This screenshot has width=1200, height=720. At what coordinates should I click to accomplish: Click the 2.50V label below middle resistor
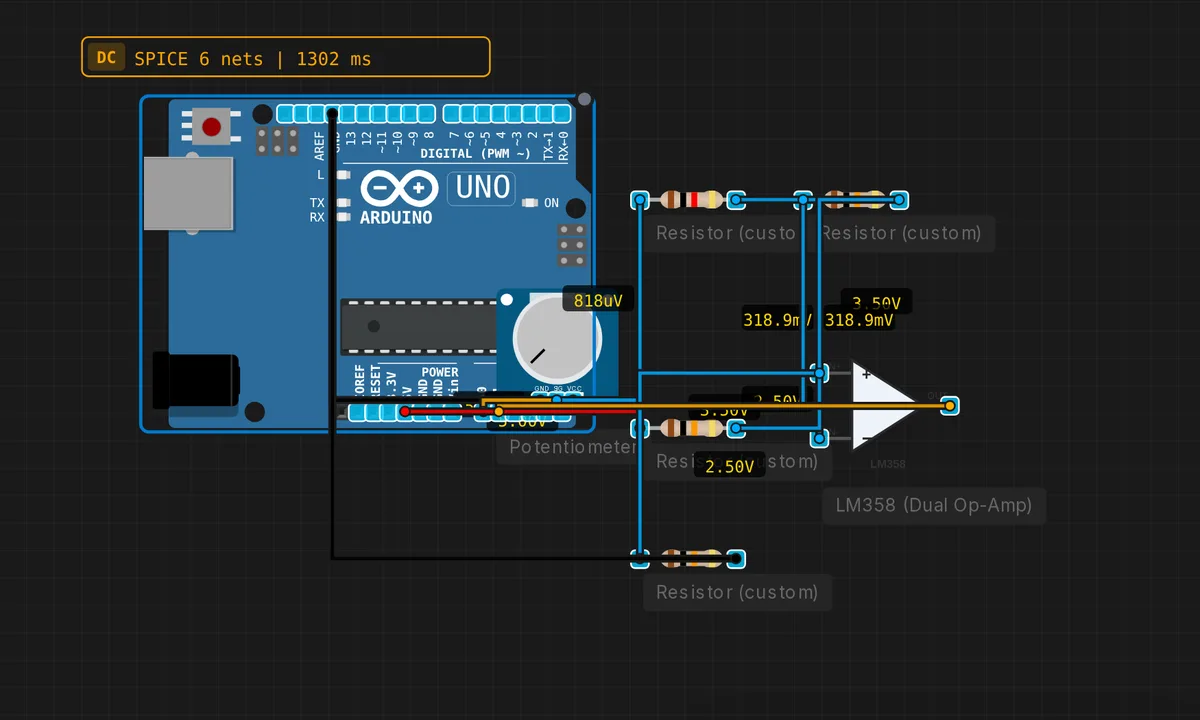pos(729,467)
